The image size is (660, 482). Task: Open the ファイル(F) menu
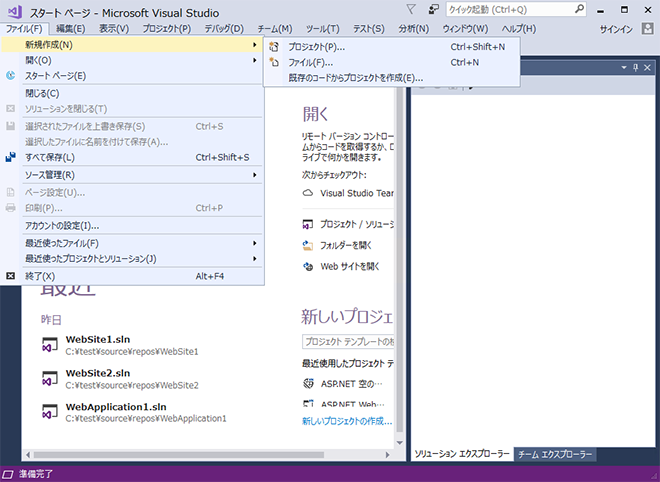pos(24,29)
